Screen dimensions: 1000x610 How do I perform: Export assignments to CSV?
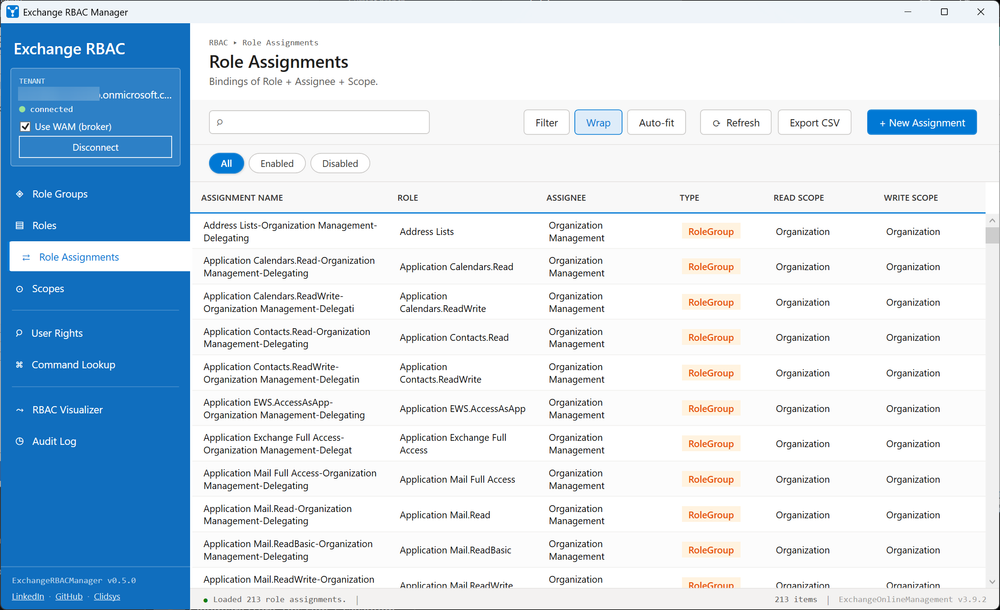(x=814, y=123)
